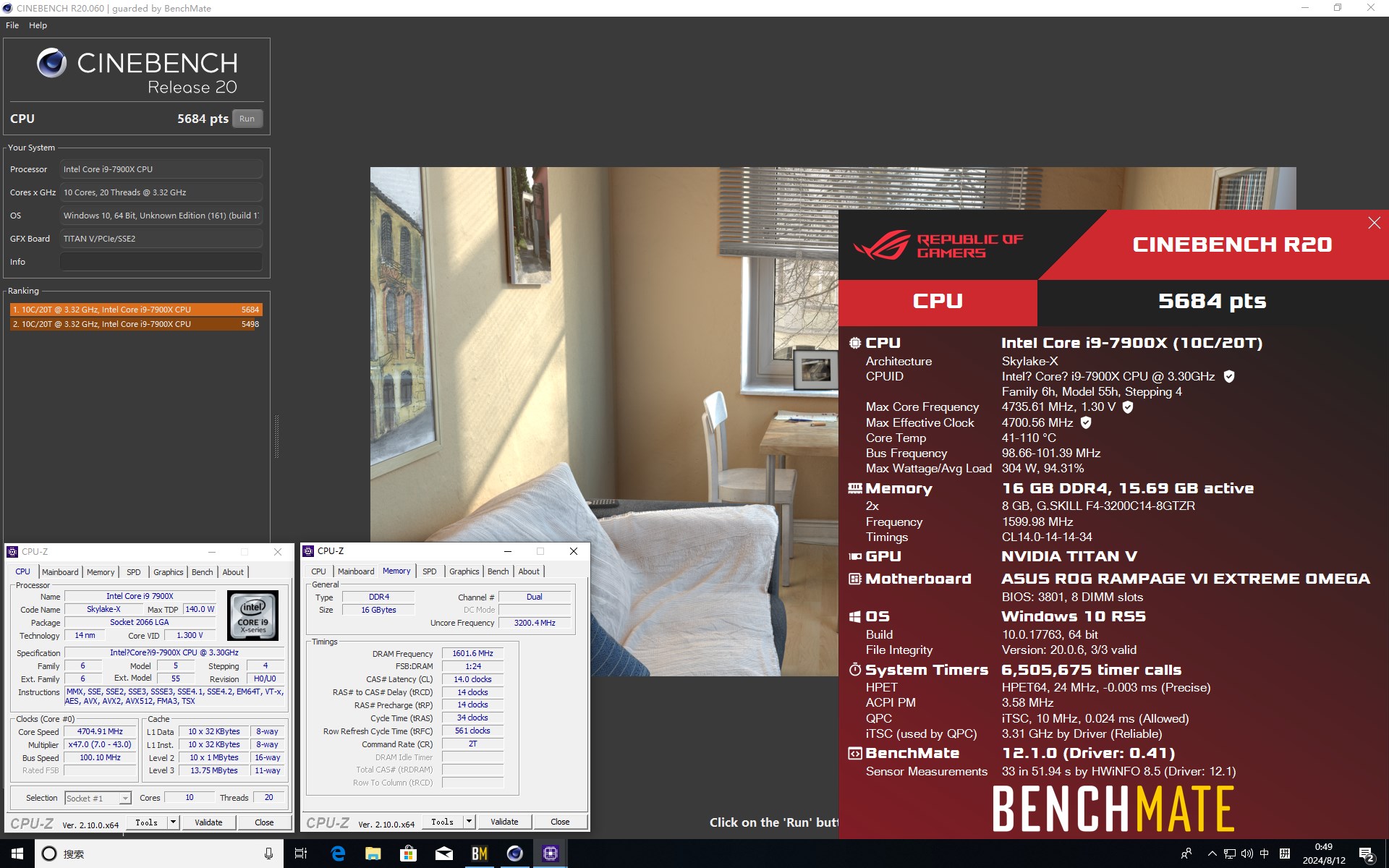Click Validate in right CPU-Z window

click(504, 822)
